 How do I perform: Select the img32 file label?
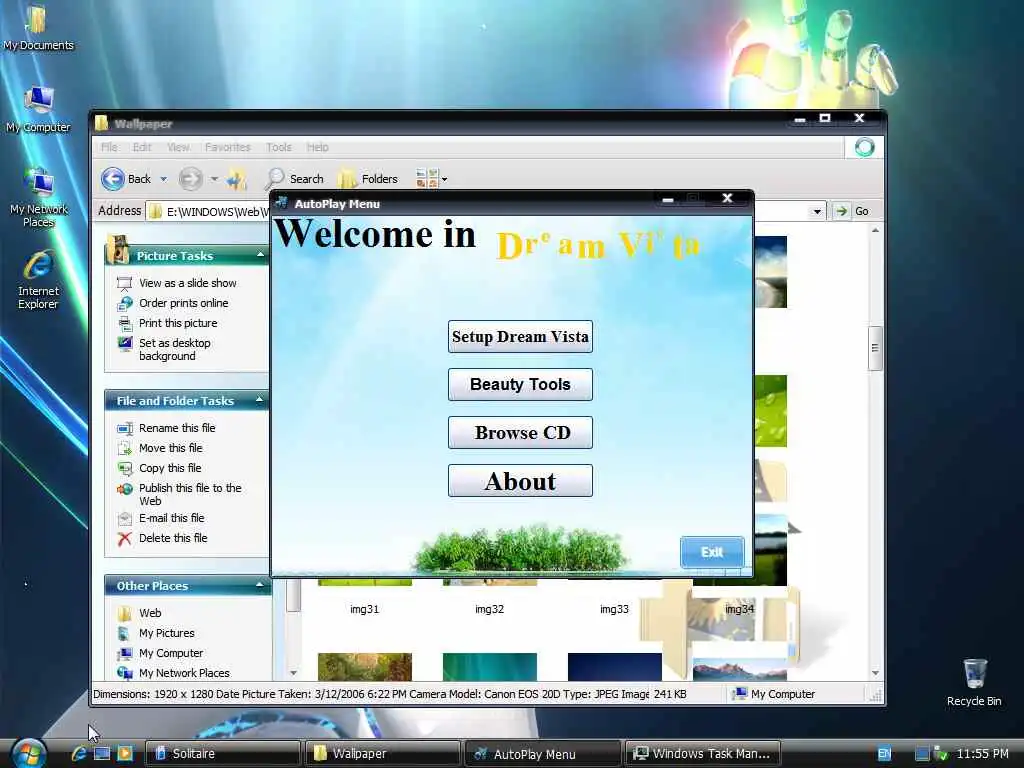pos(489,609)
